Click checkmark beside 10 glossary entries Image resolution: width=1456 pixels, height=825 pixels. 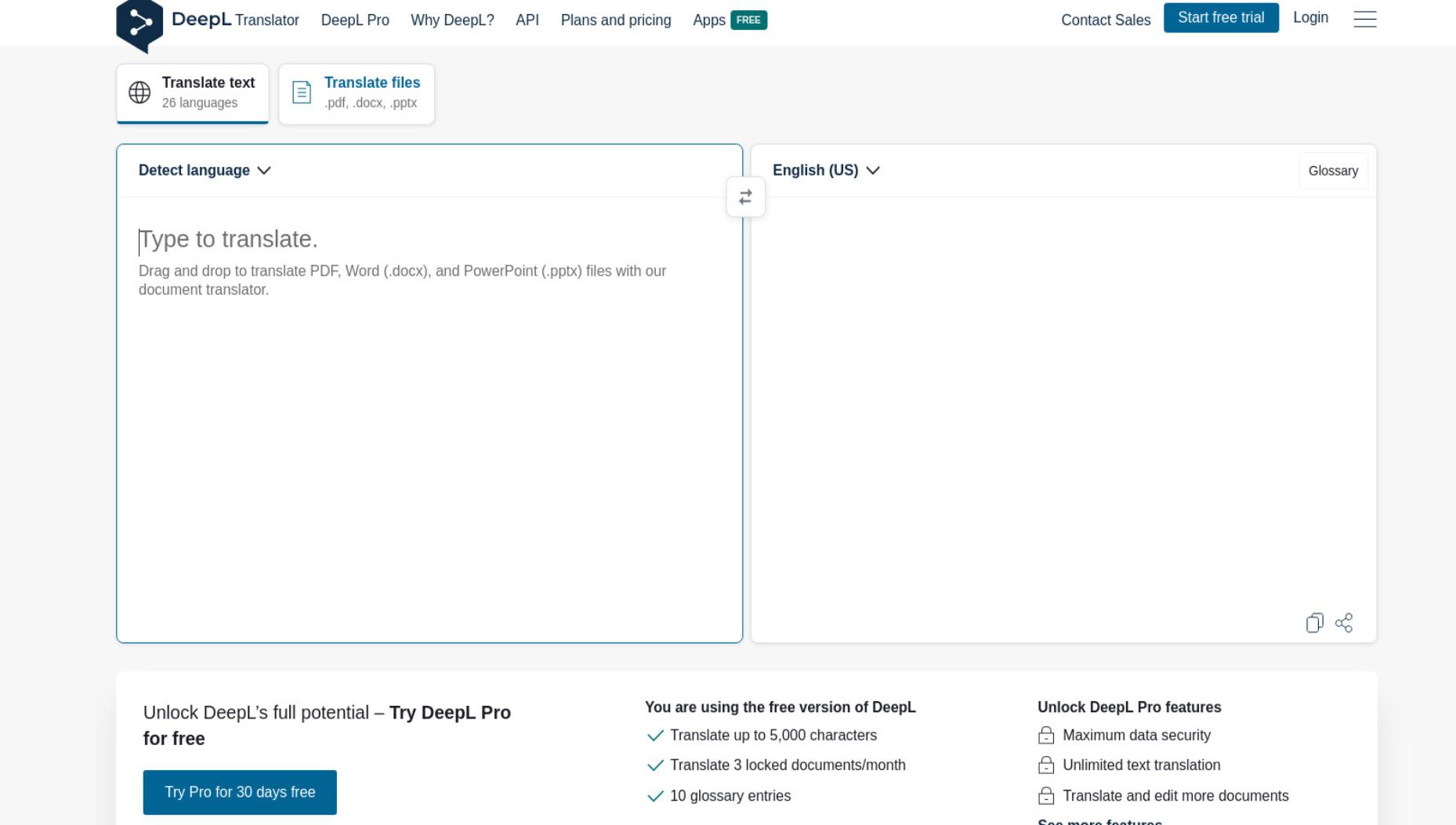point(655,796)
